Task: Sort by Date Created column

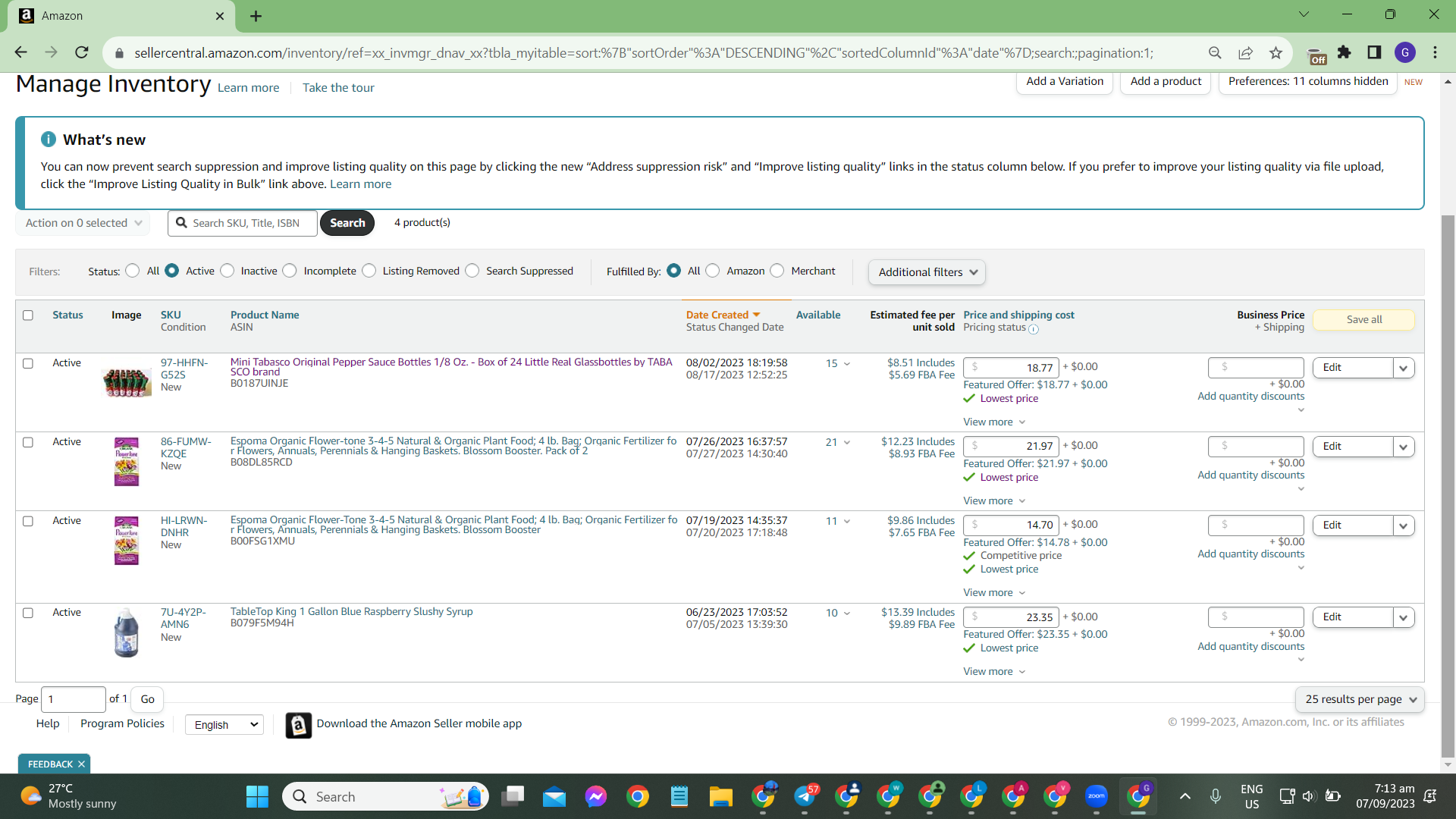Action: [723, 315]
